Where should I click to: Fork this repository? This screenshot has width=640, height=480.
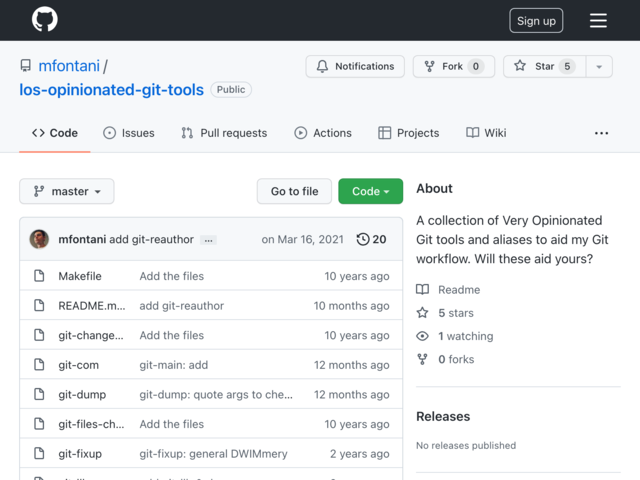[x=453, y=66]
